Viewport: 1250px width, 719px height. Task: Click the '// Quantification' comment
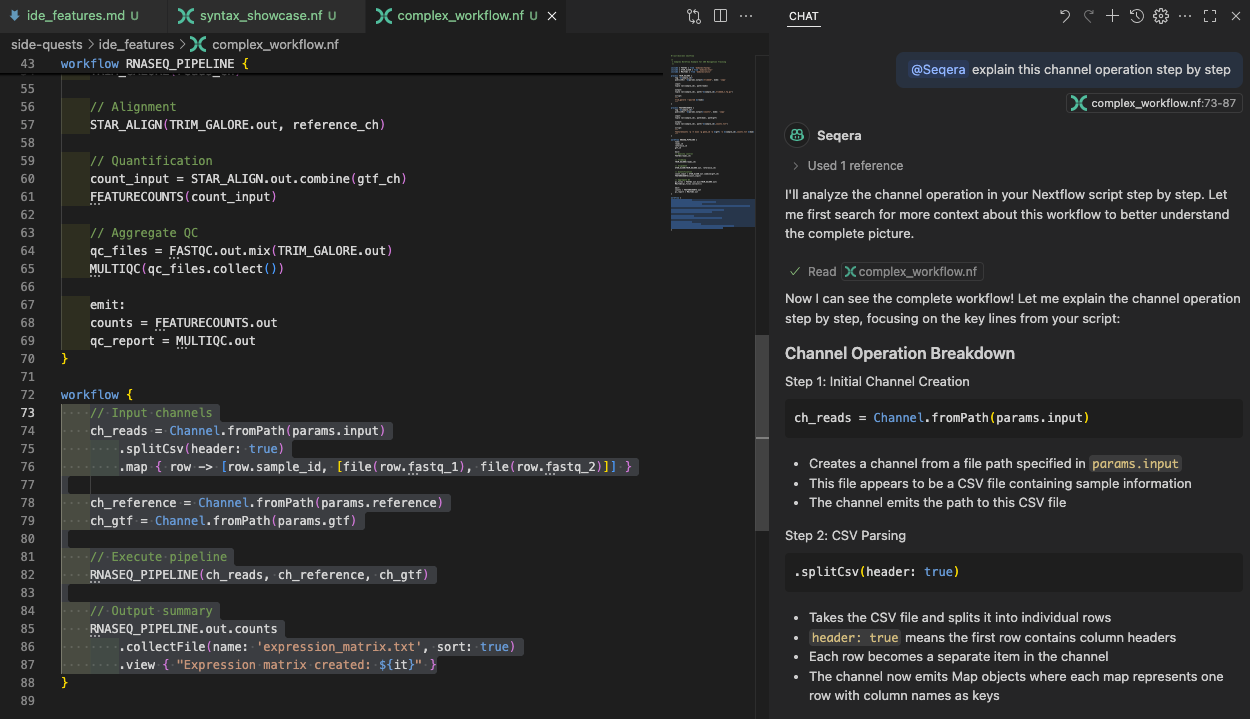pos(151,161)
